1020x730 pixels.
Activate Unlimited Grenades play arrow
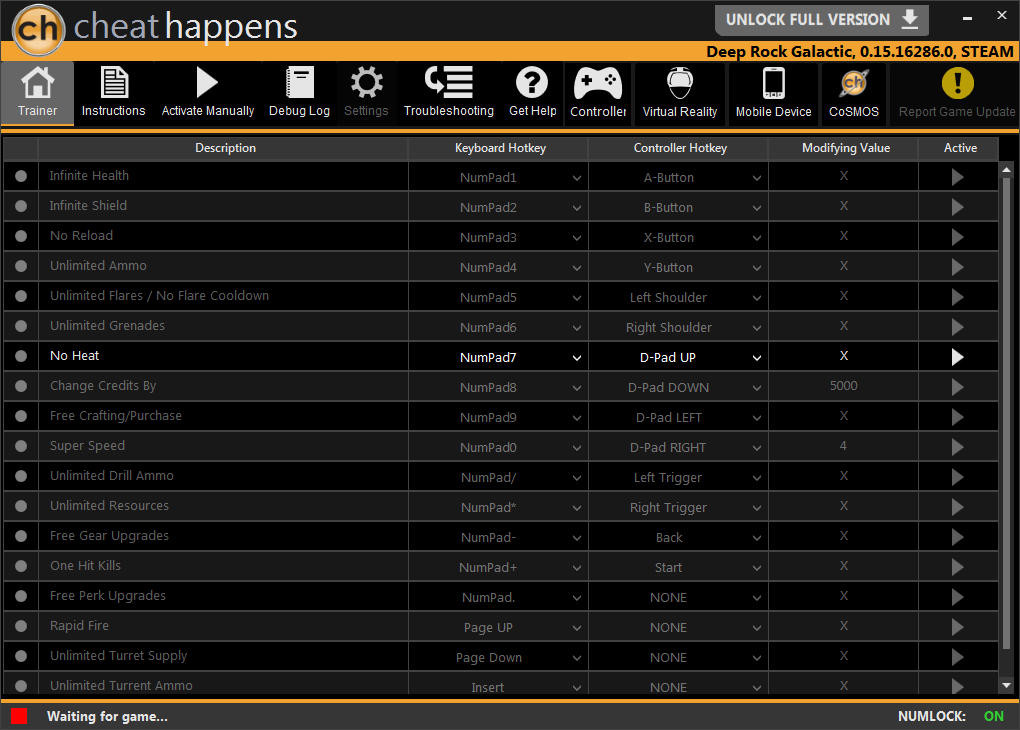point(957,327)
